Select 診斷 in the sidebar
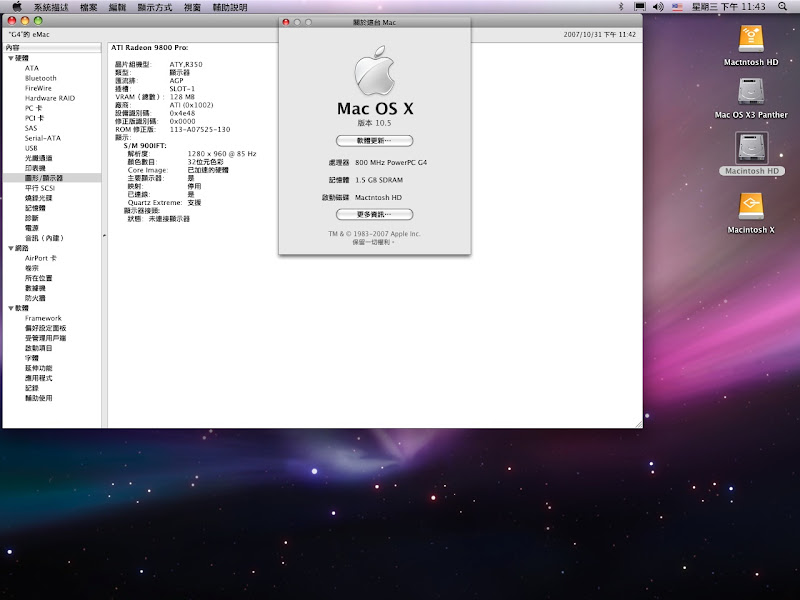 [32, 218]
